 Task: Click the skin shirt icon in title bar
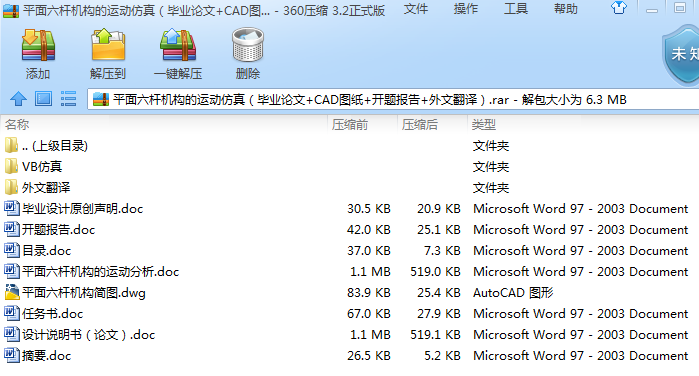coord(619,8)
